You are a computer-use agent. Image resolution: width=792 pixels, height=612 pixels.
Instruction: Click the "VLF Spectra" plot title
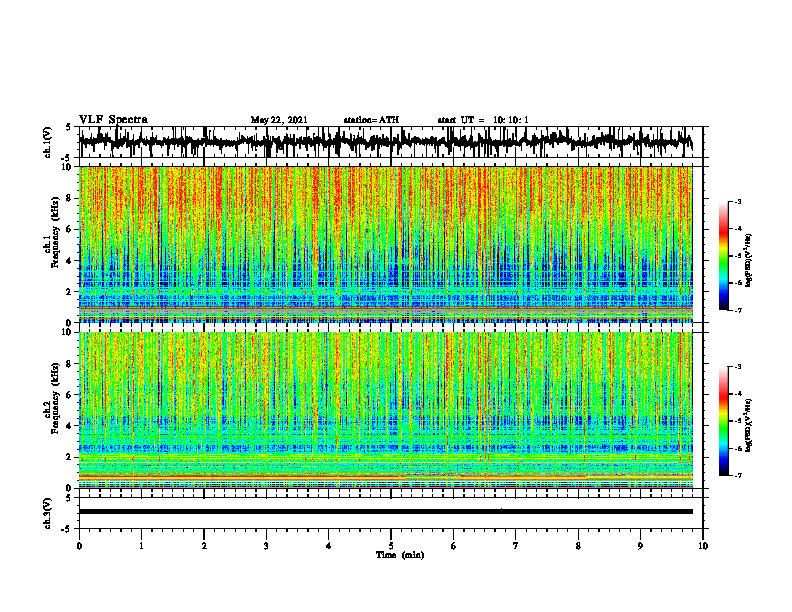pos(113,120)
